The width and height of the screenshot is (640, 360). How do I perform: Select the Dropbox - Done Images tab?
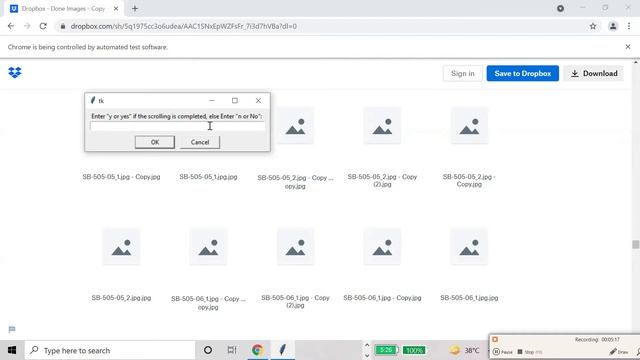click(63, 9)
